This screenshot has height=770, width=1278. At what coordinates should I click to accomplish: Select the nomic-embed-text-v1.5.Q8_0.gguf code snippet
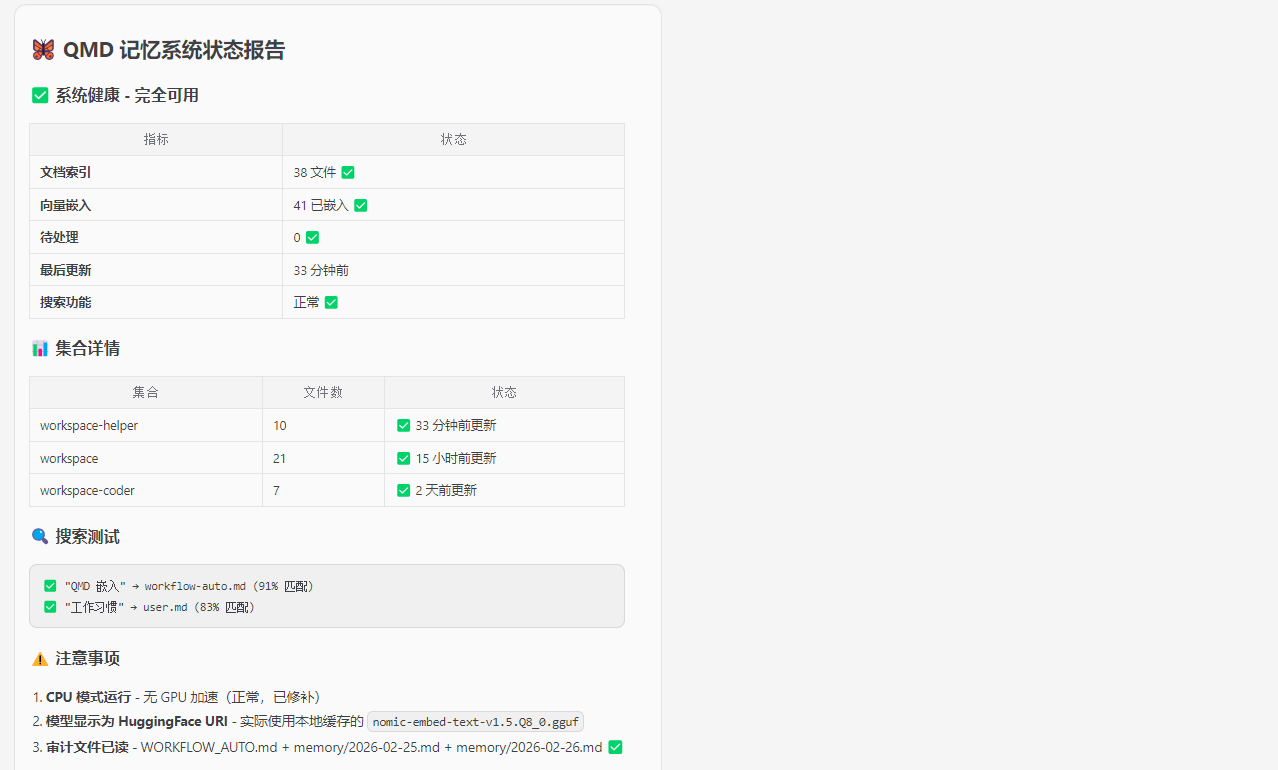click(474, 721)
